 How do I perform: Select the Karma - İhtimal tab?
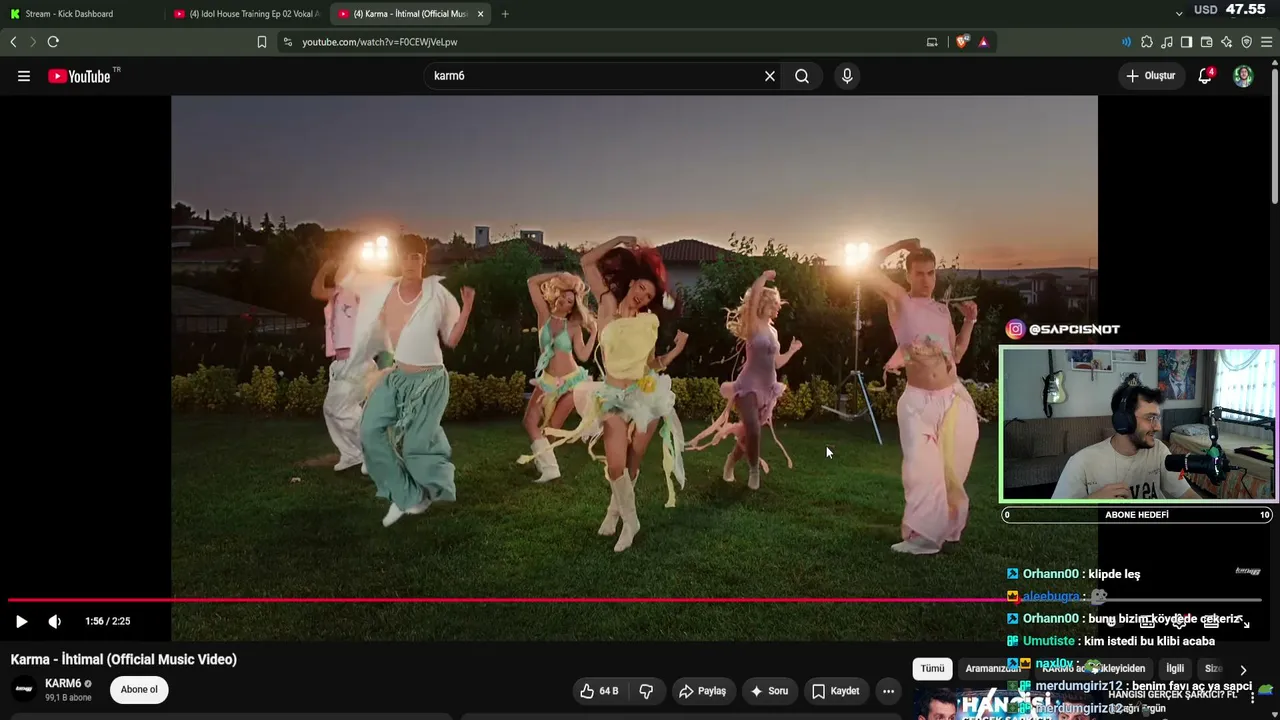[410, 14]
